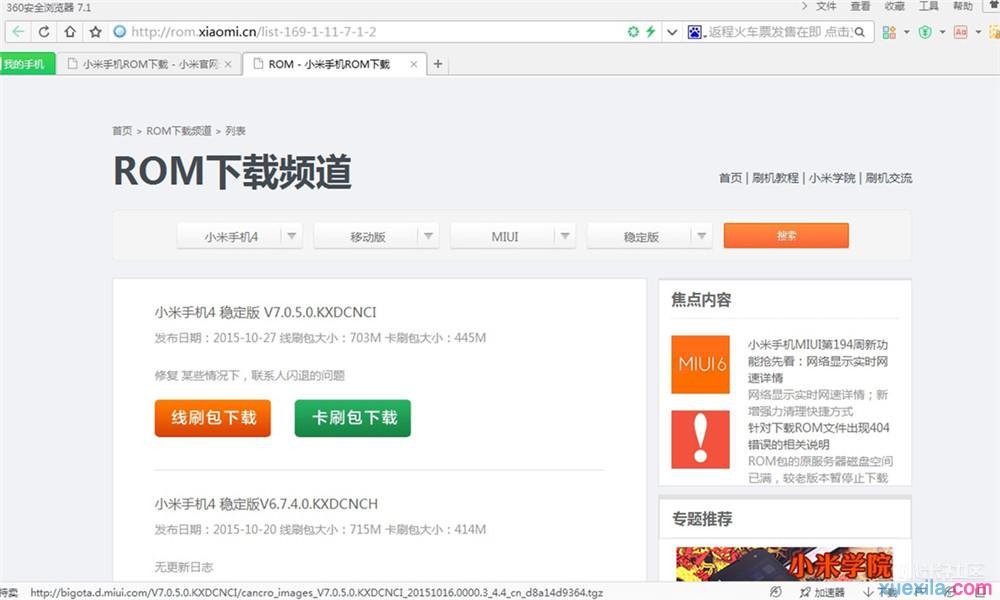Click 线刷包下载 orange button
The height and width of the screenshot is (600, 1000).
point(212,418)
